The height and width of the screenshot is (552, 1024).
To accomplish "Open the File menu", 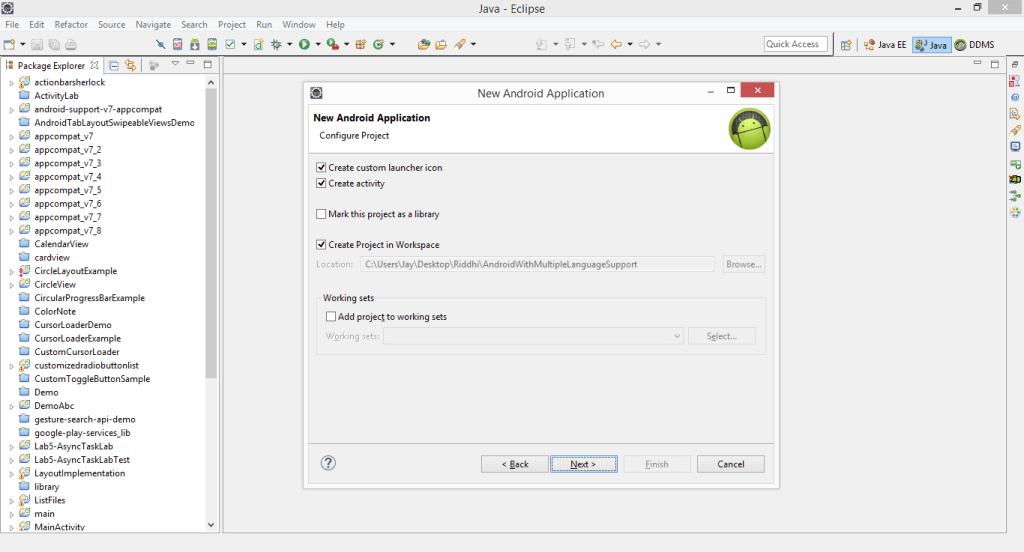I will [x=12, y=24].
